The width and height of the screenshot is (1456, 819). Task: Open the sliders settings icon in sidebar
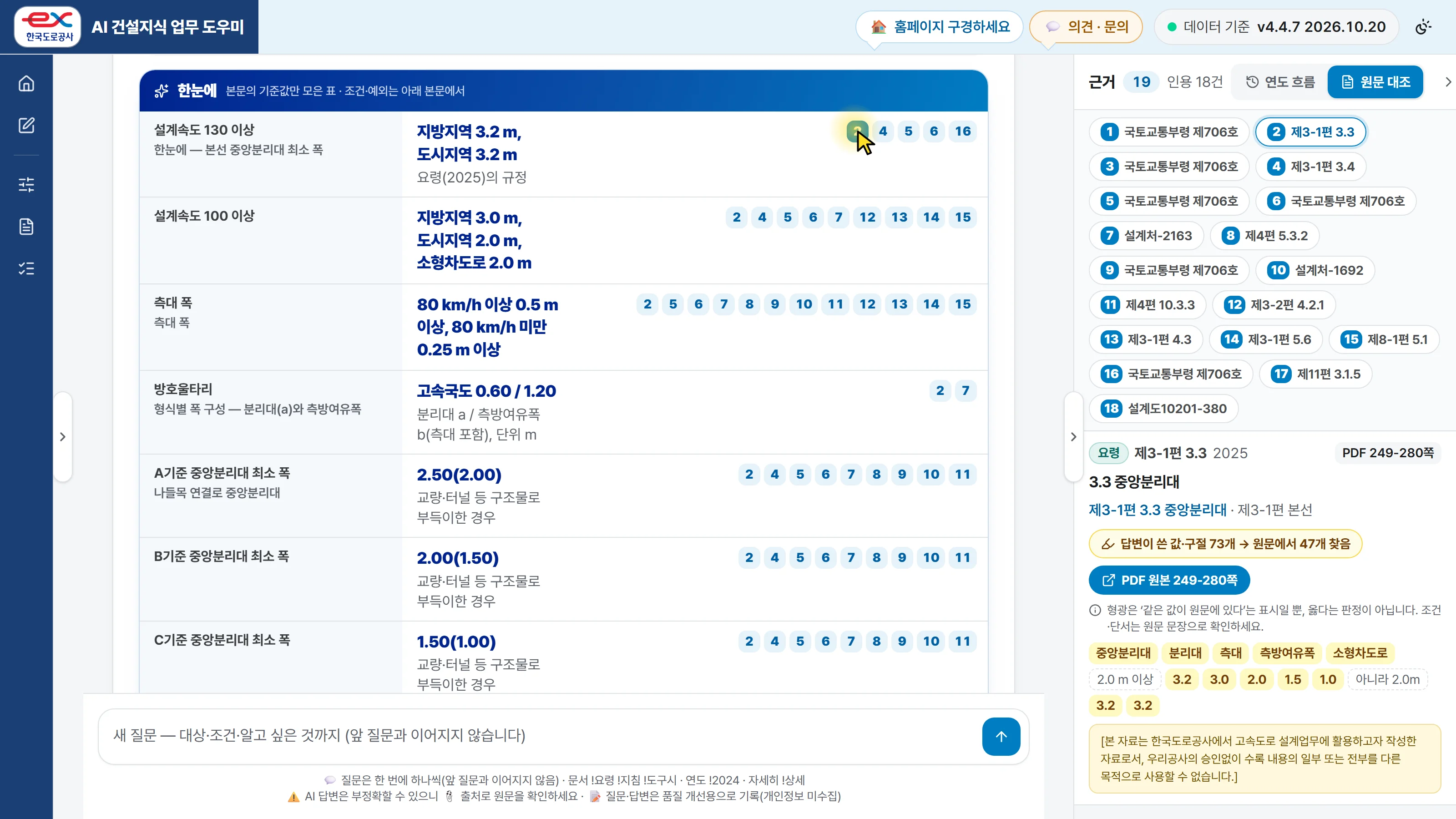26,184
